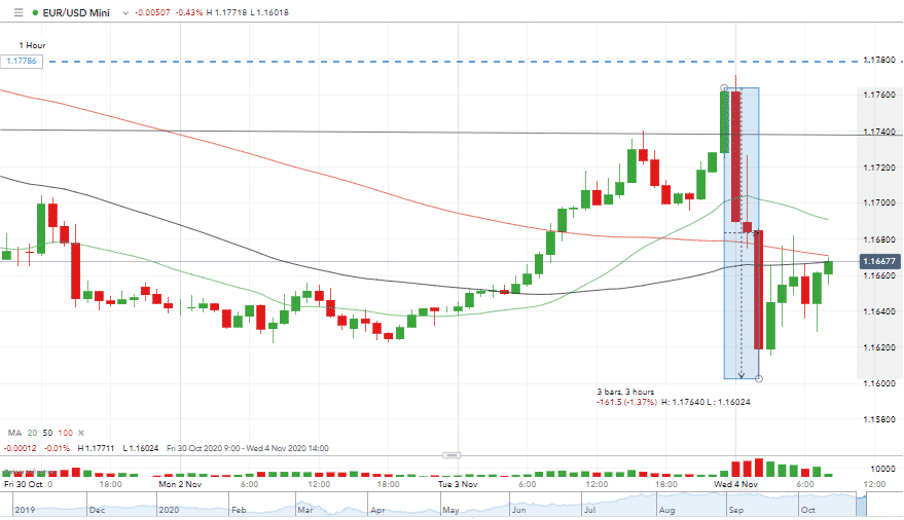Click the '3 bars, 3 hours' measurement text
Image resolution: width=904 pixels, height=520 pixels.
click(625, 391)
